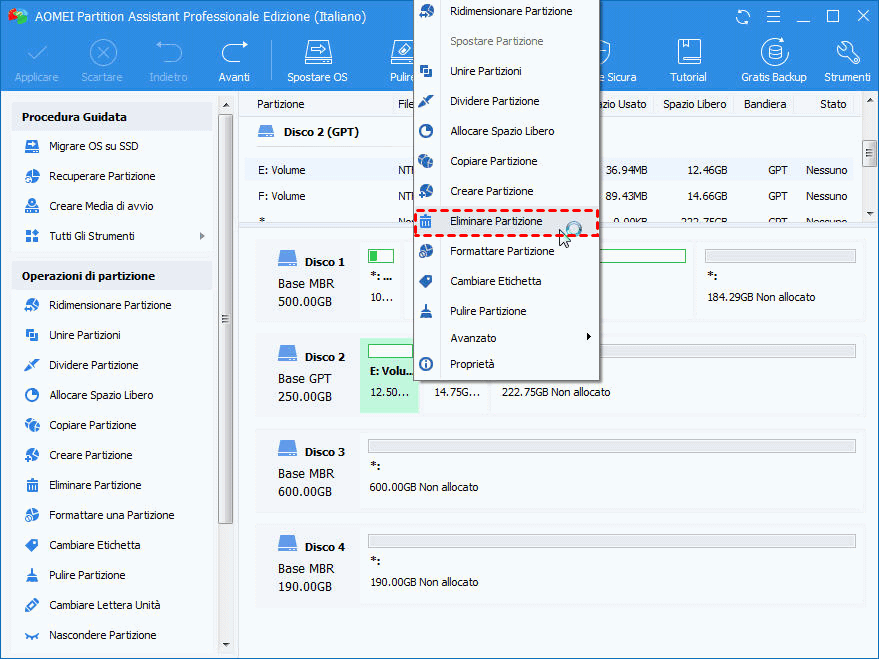
Task: Choose Proprietà in context menu
Action: coord(507,364)
